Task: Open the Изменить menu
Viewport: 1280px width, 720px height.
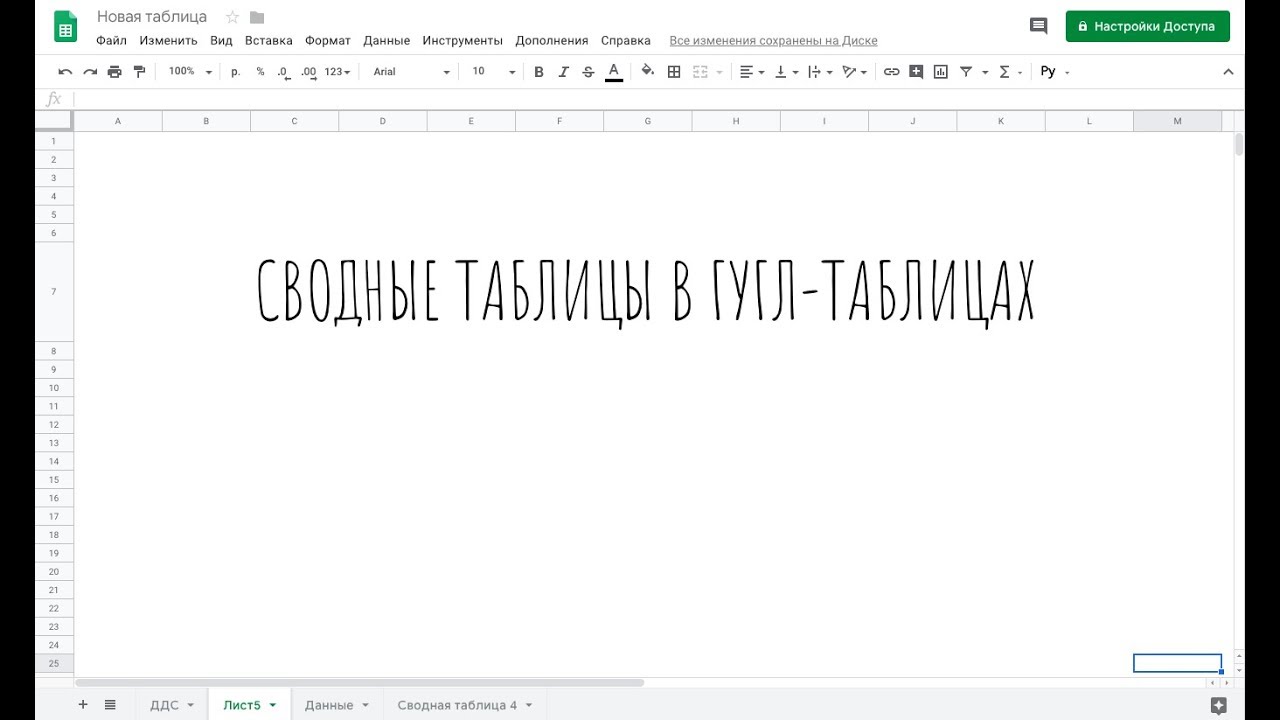Action: pyautogui.click(x=168, y=41)
